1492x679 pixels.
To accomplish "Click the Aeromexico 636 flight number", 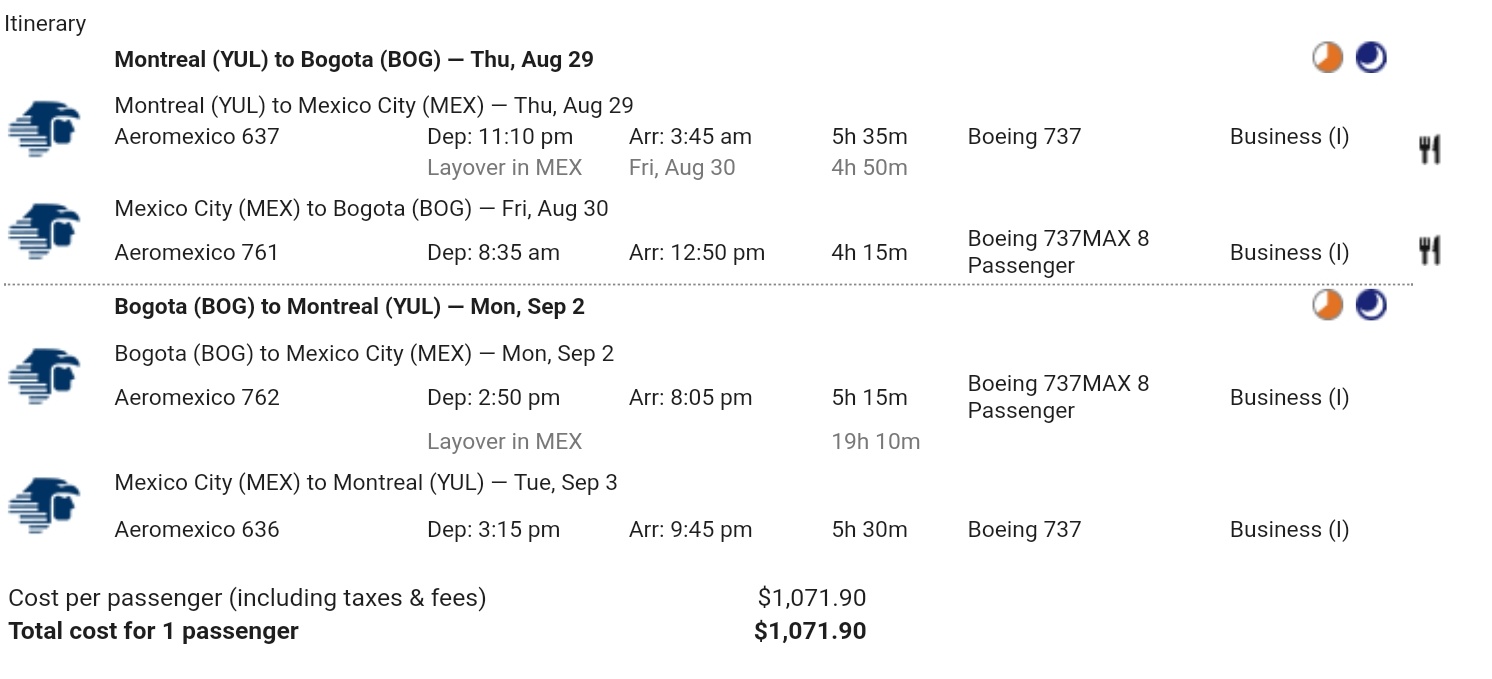I will [x=197, y=529].
